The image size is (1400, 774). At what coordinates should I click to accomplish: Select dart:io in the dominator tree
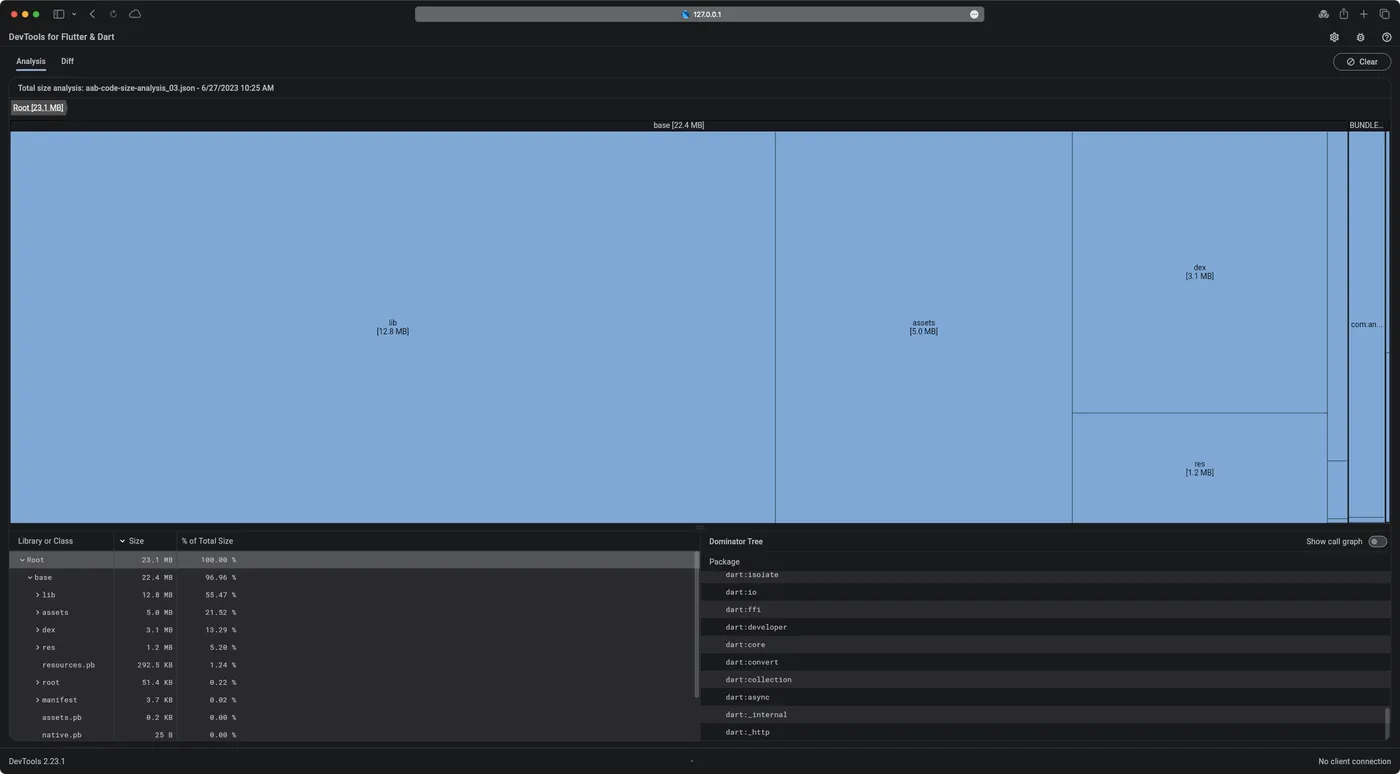[1045, 592]
